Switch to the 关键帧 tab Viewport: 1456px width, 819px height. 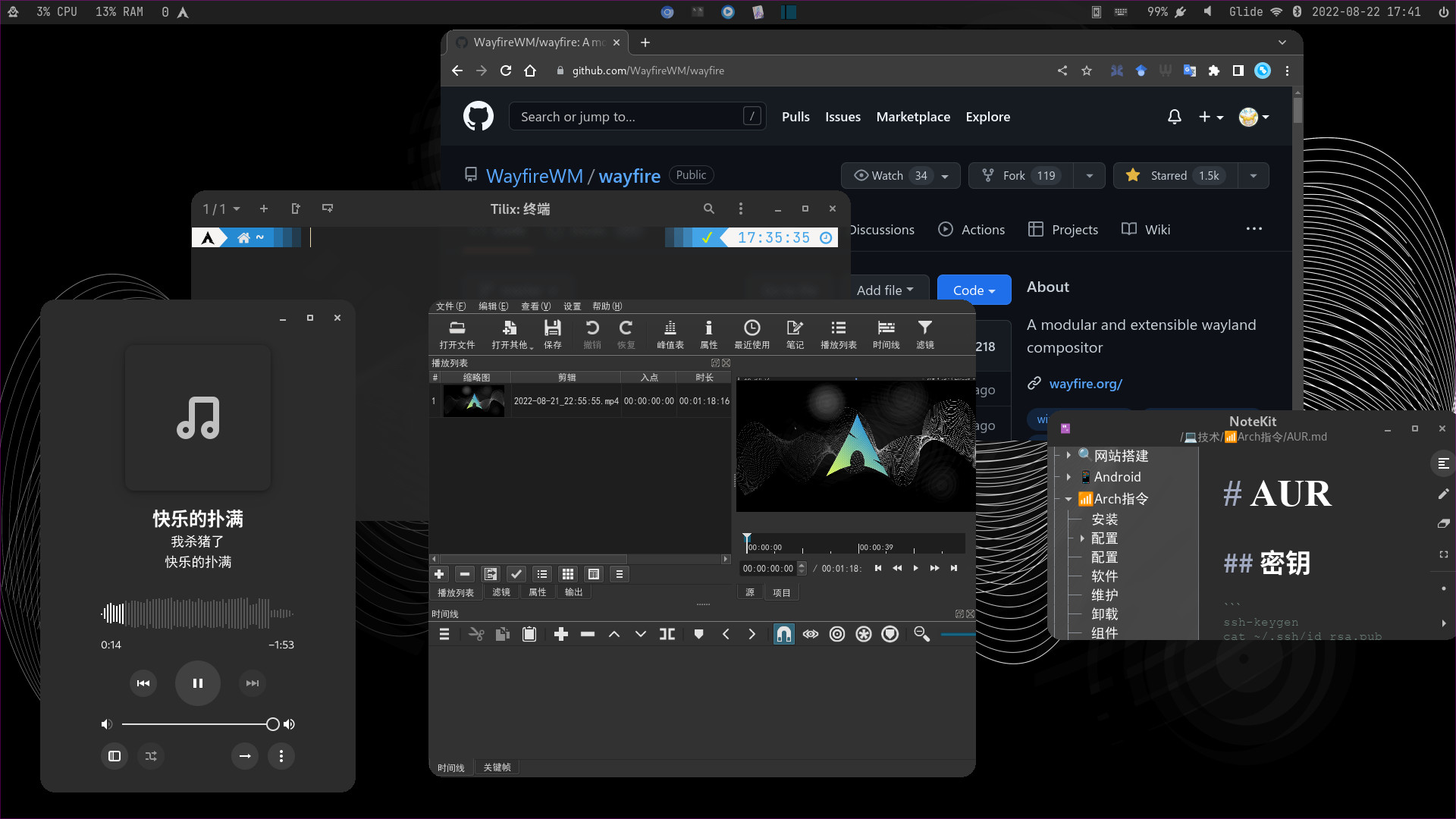pos(497,767)
